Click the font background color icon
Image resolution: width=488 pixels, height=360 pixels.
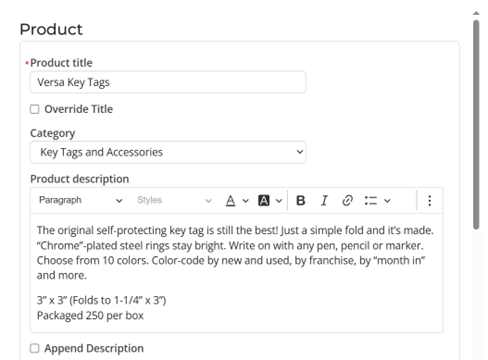tap(264, 200)
